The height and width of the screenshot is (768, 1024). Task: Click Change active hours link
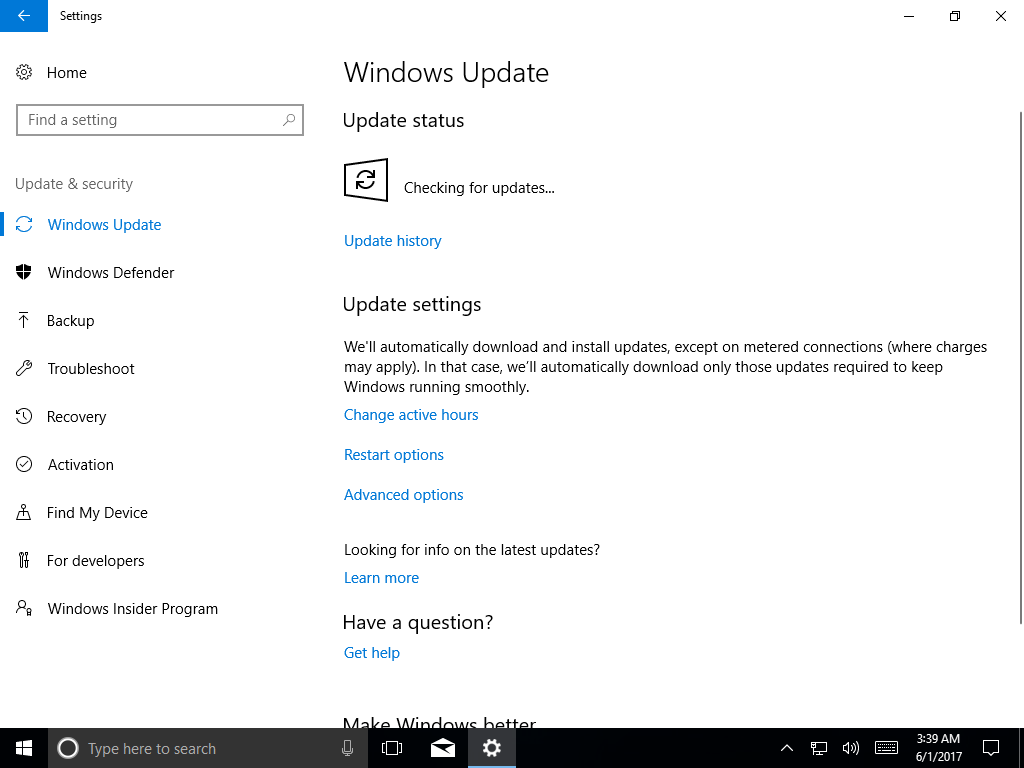pyautogui.click(x=411, y=415)
